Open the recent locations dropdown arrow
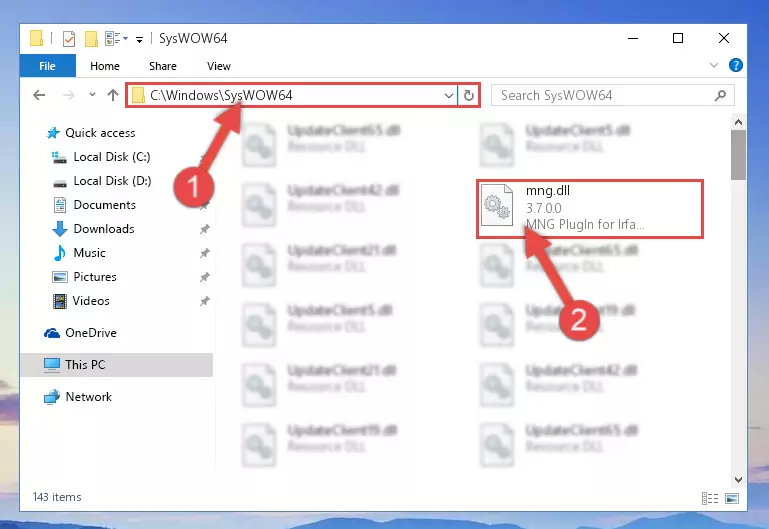This screenshot has height=529, width=769. click(x=92, y=95)
